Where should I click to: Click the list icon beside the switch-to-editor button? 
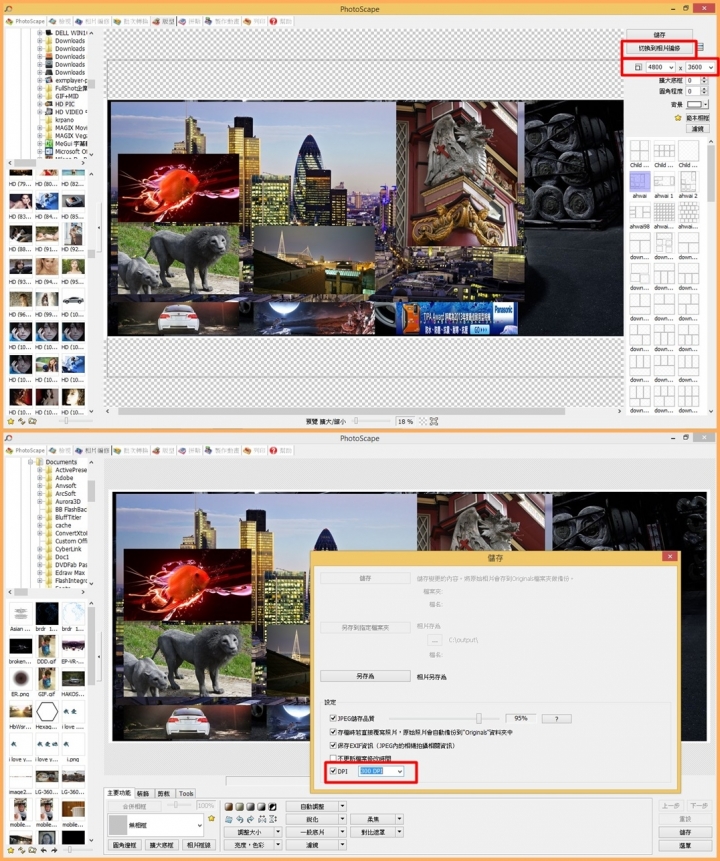[700, 48]
